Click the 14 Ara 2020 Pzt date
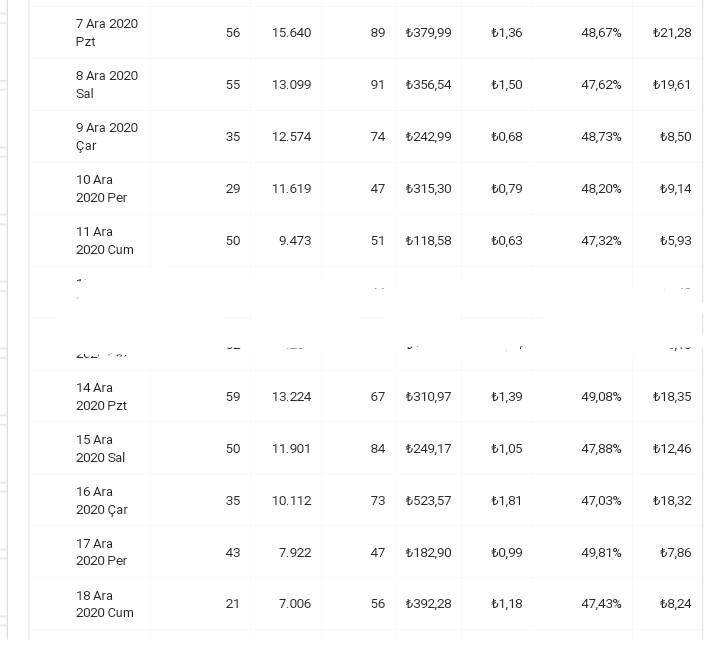This screenshot has height=652, width=720. click(x=101, y=396)
